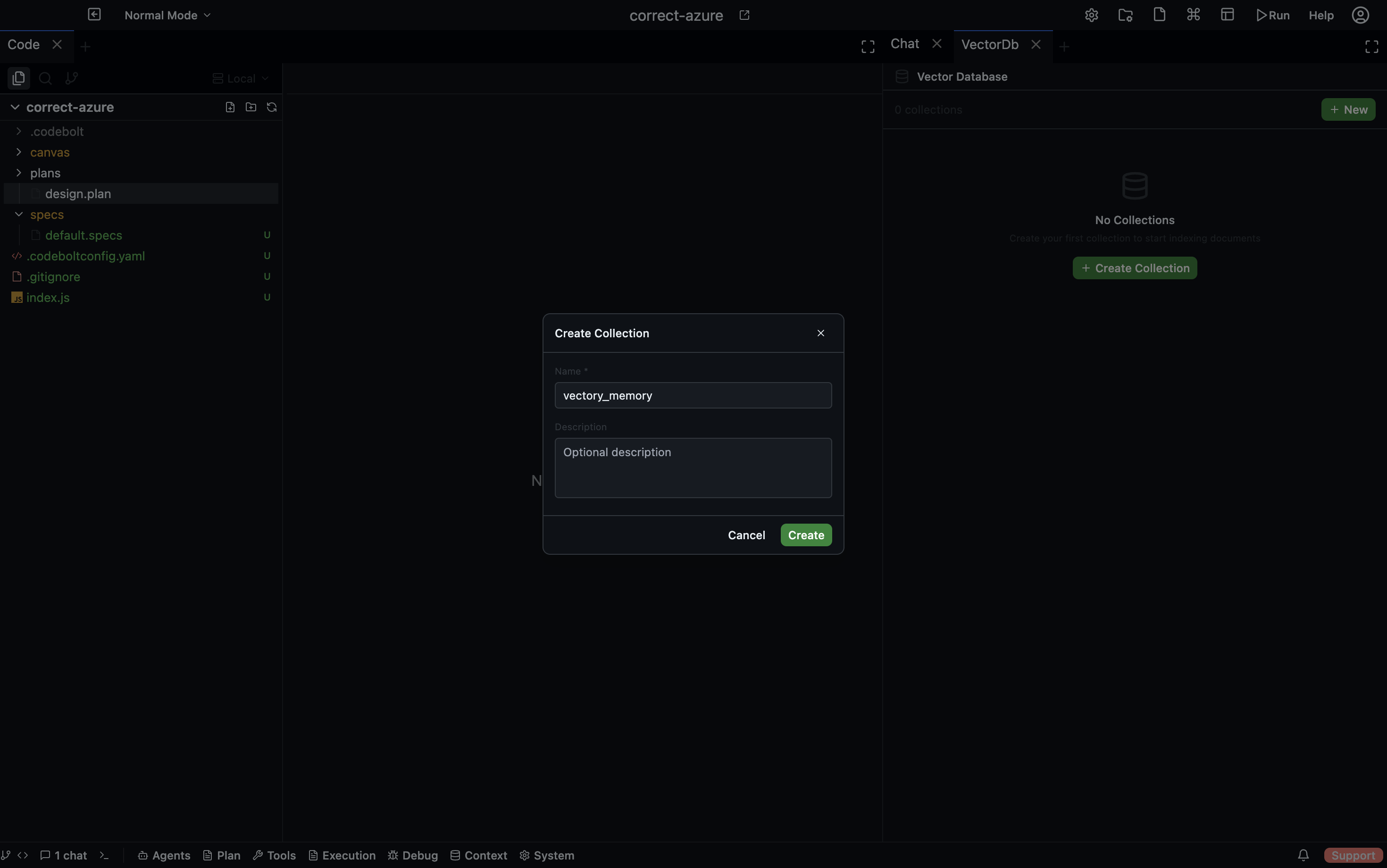Screen dimensions: 1387x868
Task: Collapse the specs folder
Action: tap(19, 215)
